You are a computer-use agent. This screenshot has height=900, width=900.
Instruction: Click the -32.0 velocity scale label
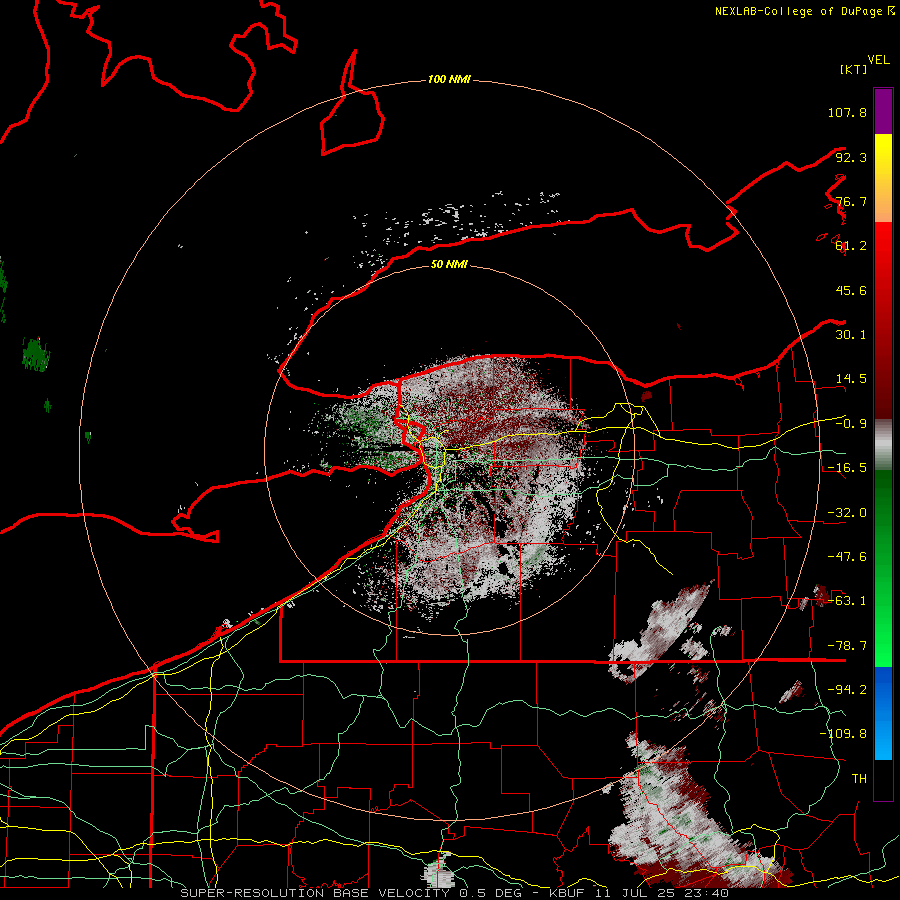(847, 513)
